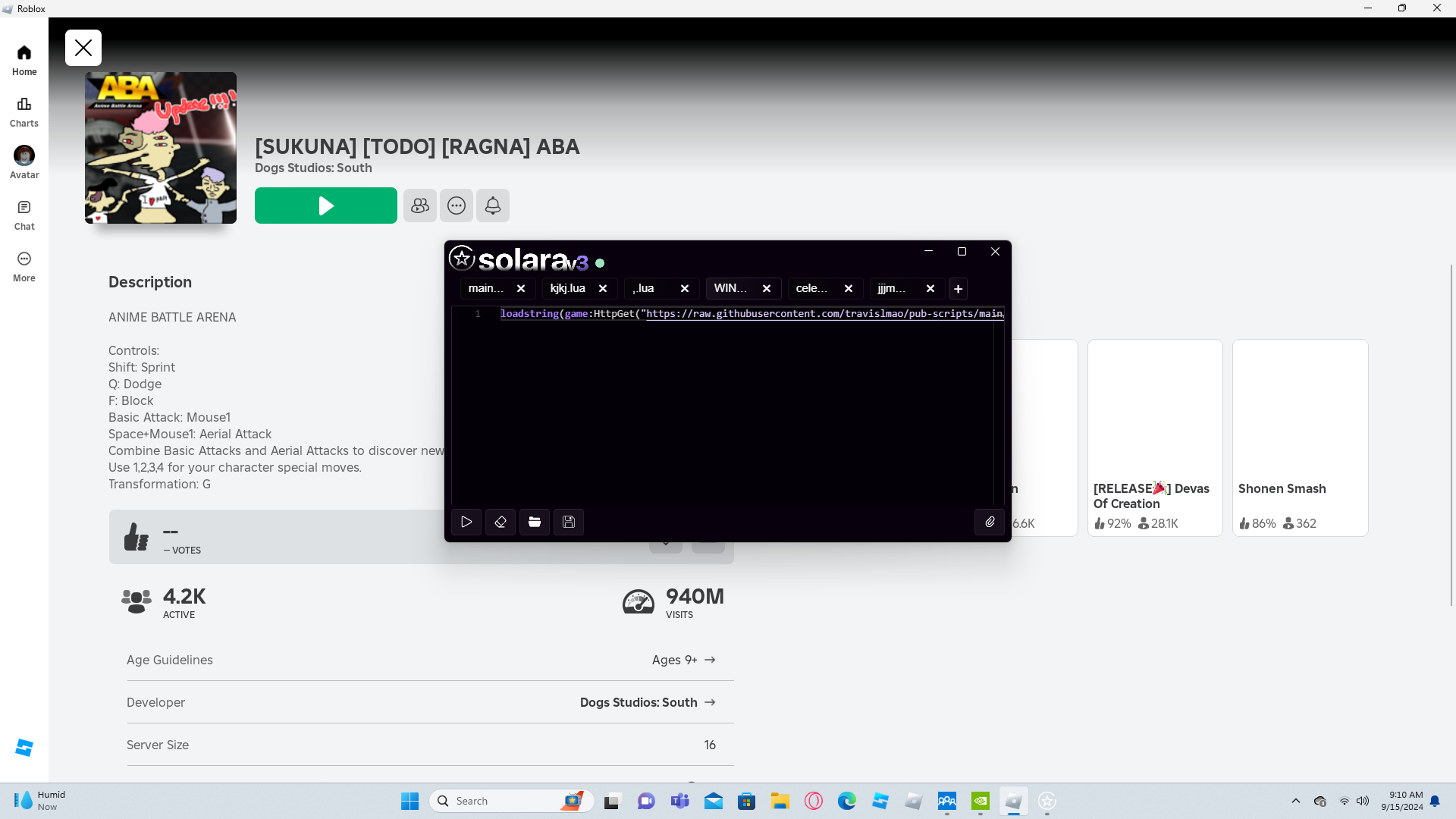This screenshot has height=819, width=1456.
Task: Switch to the jjjm... tab in Solara
Action: (892, 288)
